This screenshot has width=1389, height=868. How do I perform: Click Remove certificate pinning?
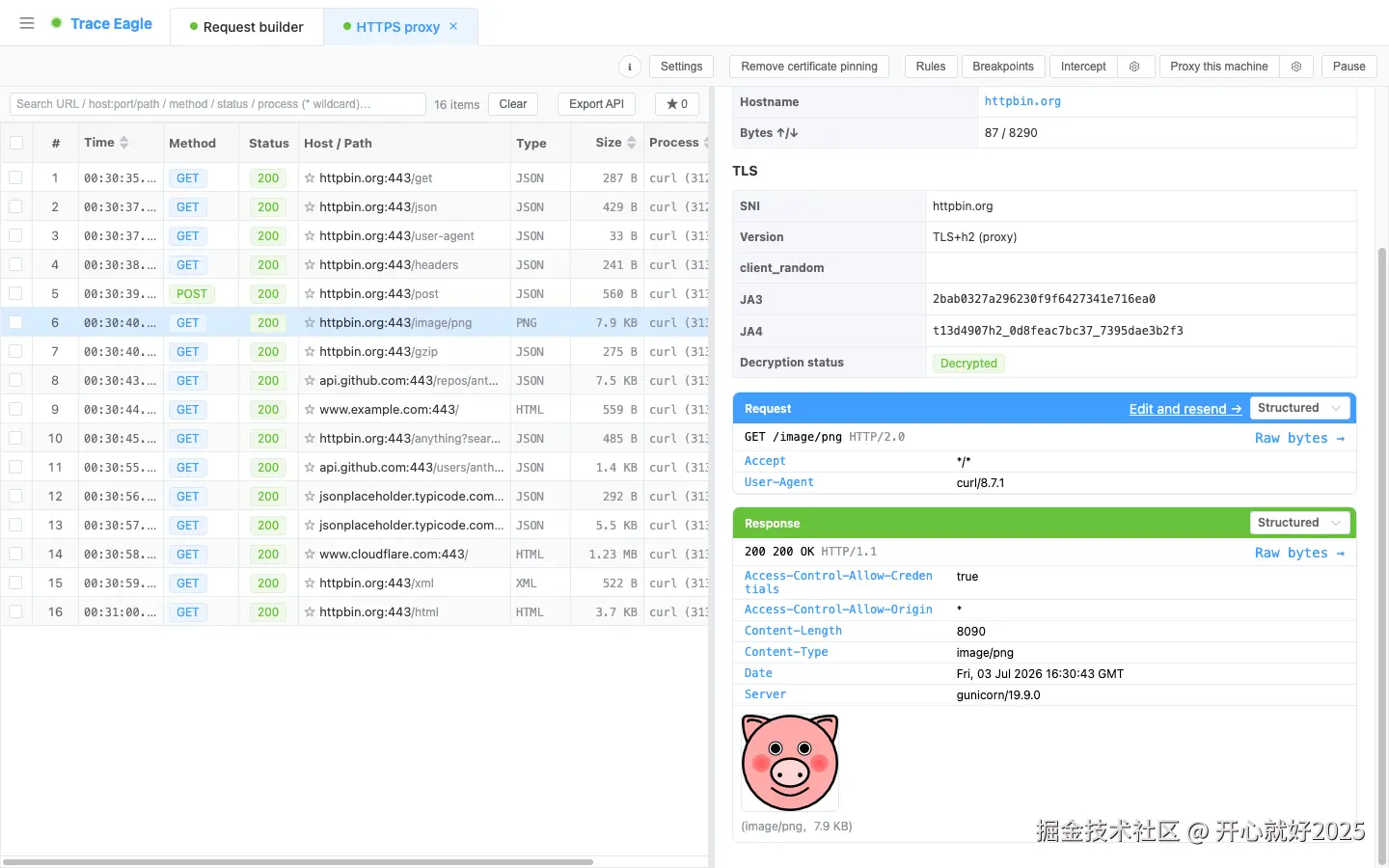[x=809, y=67]
